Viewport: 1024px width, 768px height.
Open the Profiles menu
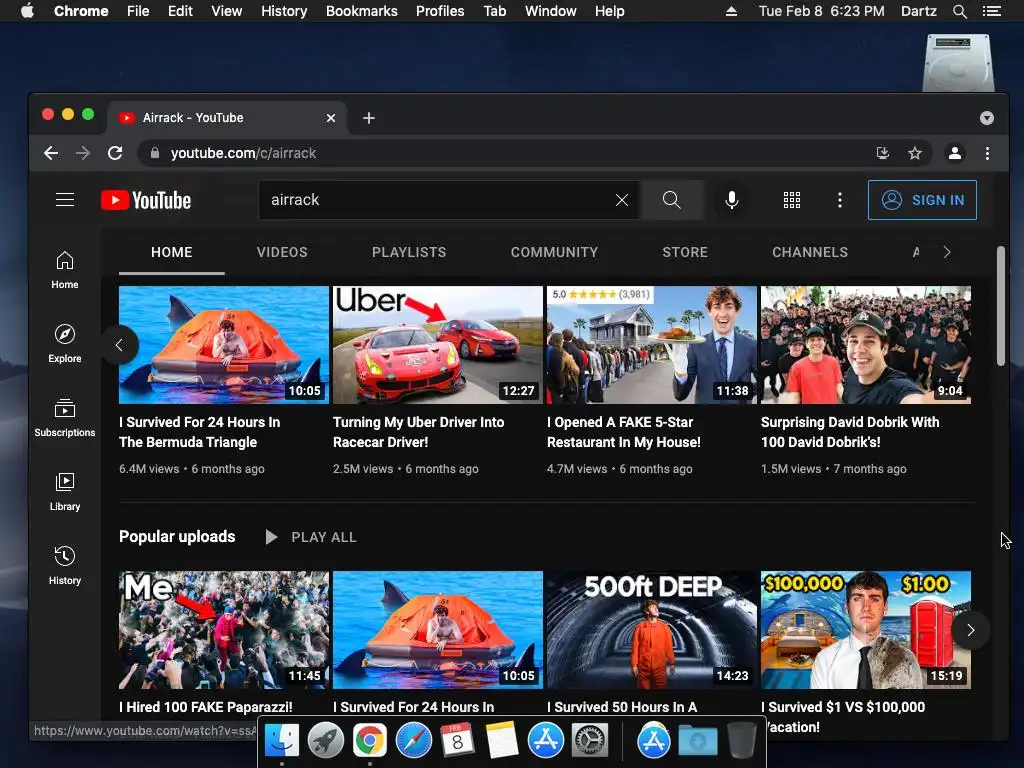click(440, 11)
